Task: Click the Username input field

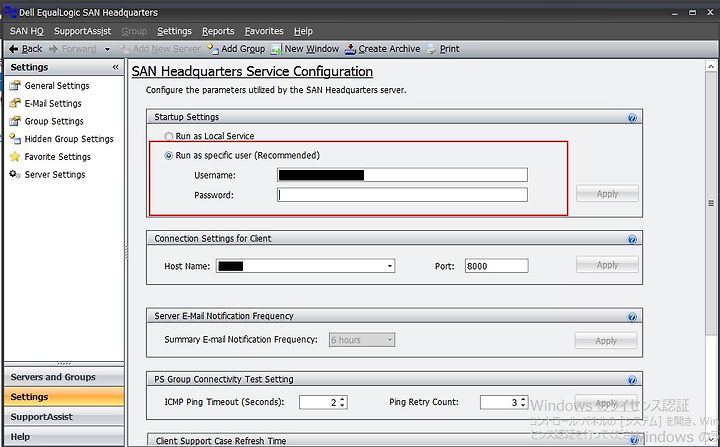Action: click(x=402, y=175)
